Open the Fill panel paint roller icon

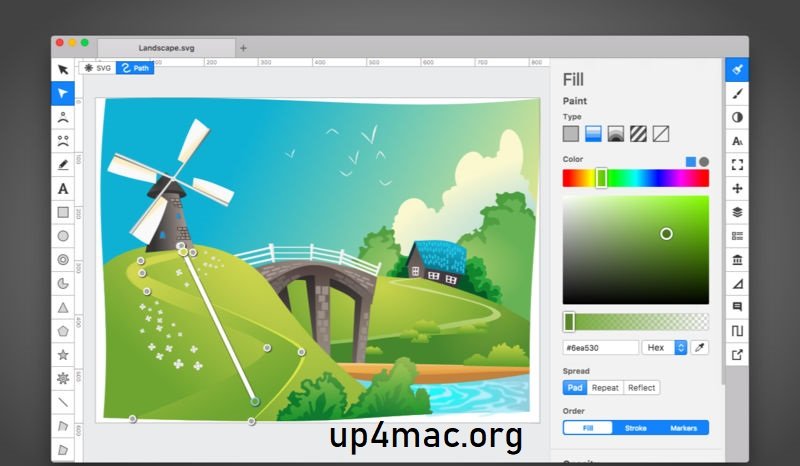tap(737, 69)
